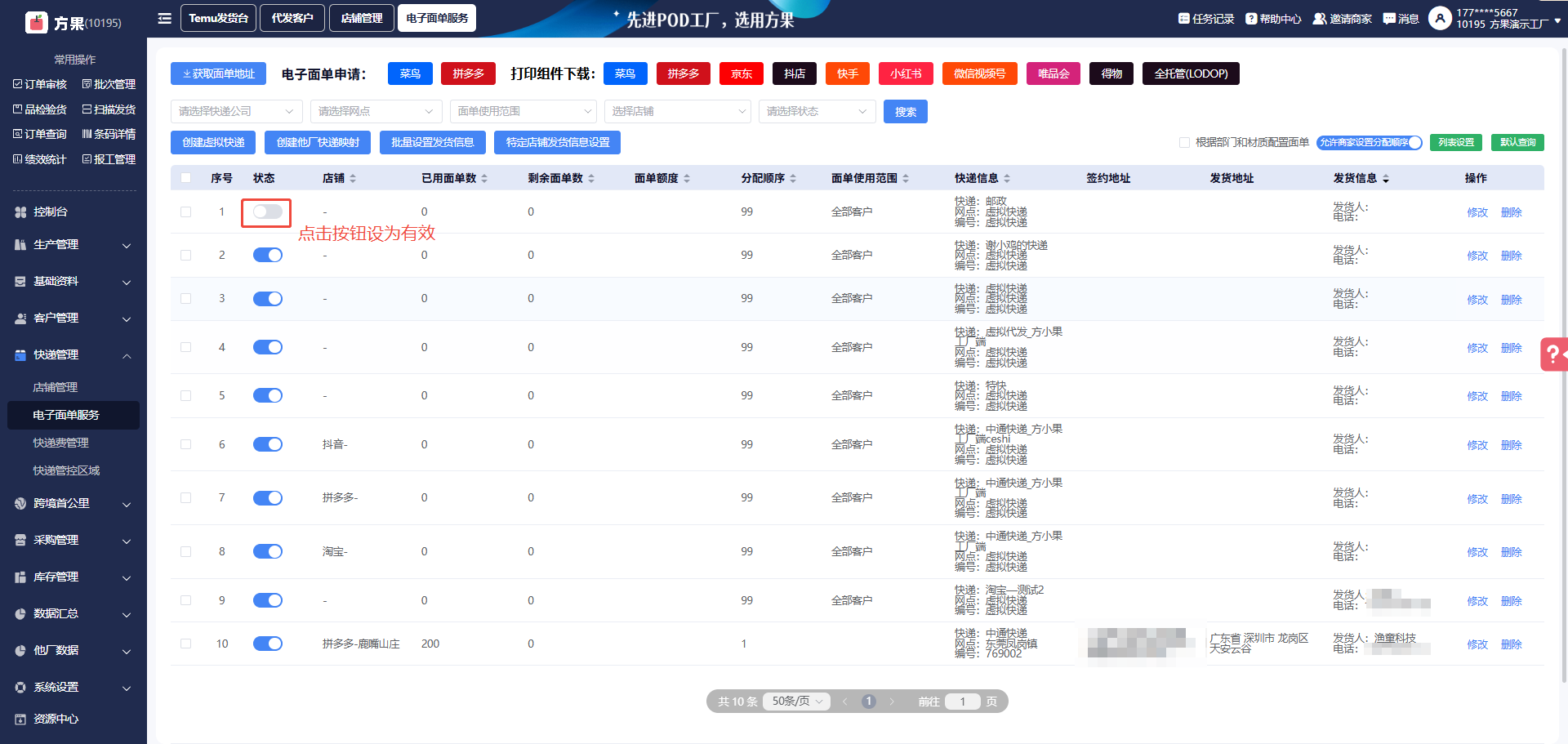
Task: Click the 创建虚拟快递 button
Action: tap(213, 143)
